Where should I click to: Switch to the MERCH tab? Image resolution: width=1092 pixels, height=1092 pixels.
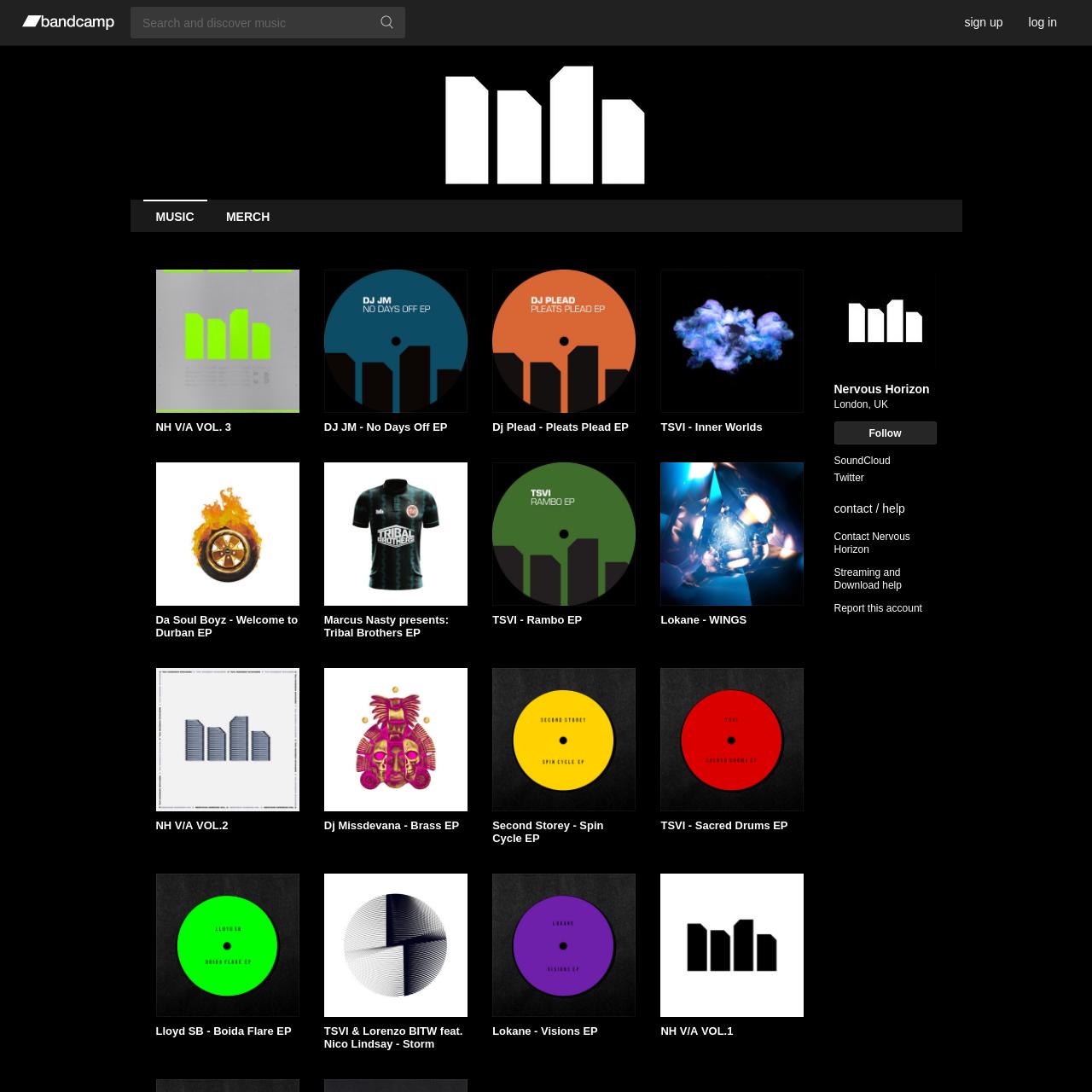(247, 217)
